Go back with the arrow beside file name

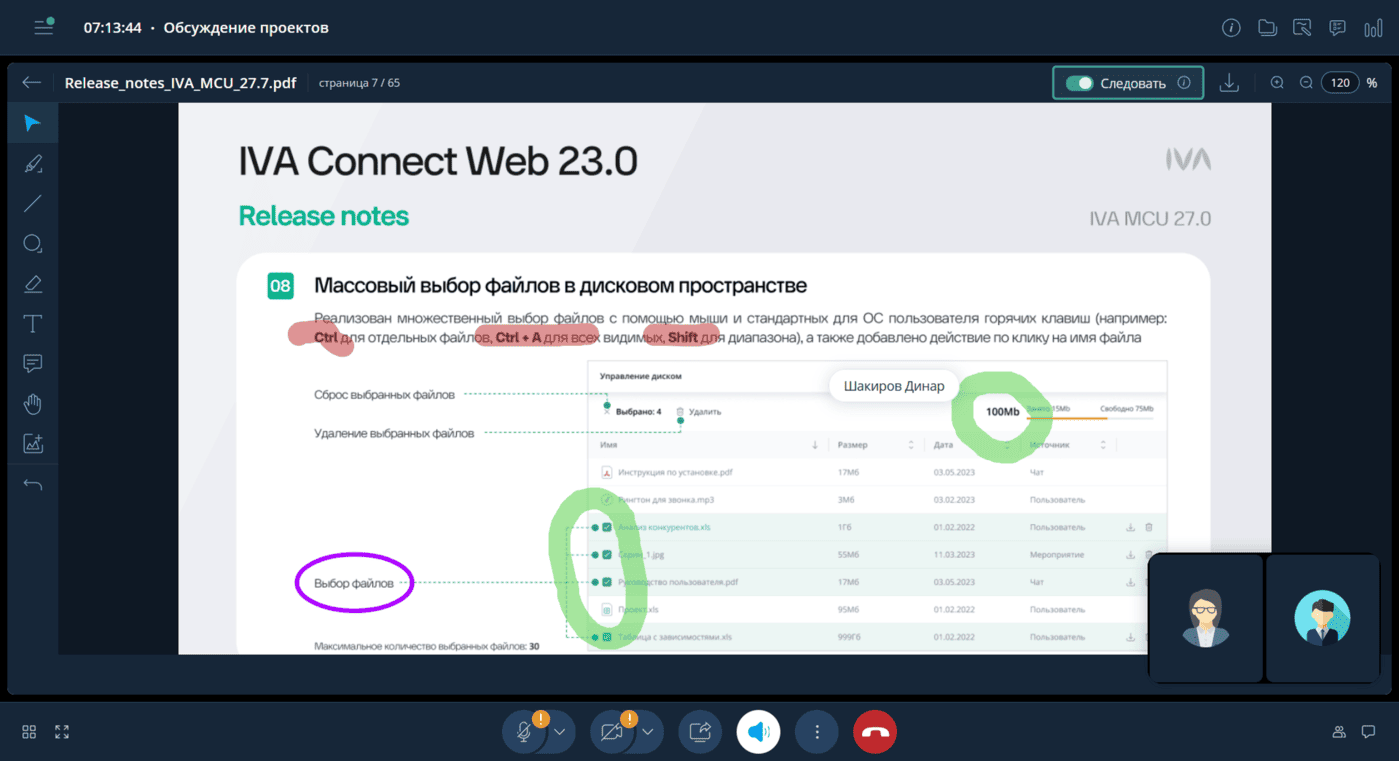pos(32,83)
